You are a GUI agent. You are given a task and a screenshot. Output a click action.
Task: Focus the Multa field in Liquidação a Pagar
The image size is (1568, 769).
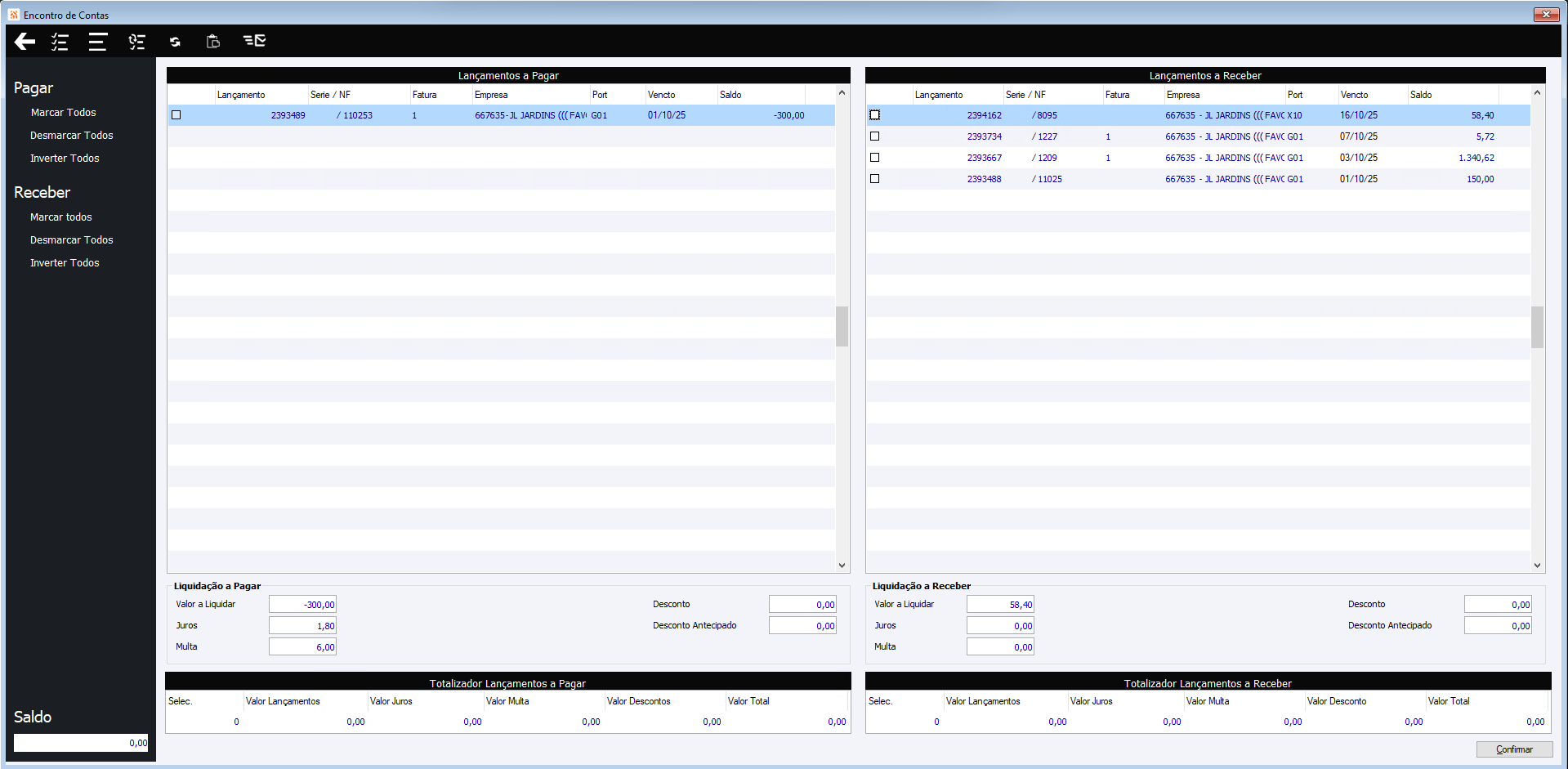(x=302, y=647)
